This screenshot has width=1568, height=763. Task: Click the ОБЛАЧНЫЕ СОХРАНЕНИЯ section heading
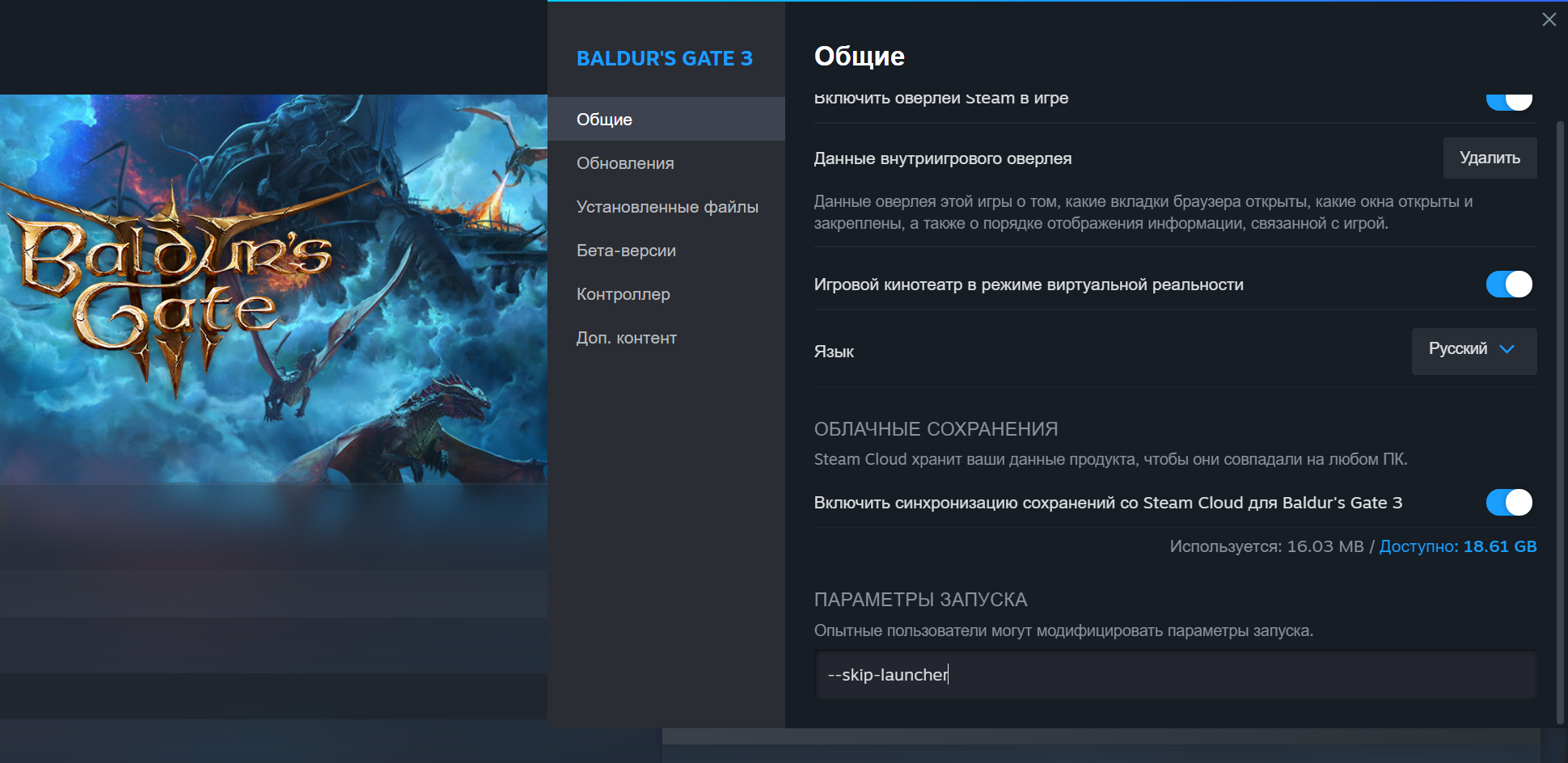point(936,429)
